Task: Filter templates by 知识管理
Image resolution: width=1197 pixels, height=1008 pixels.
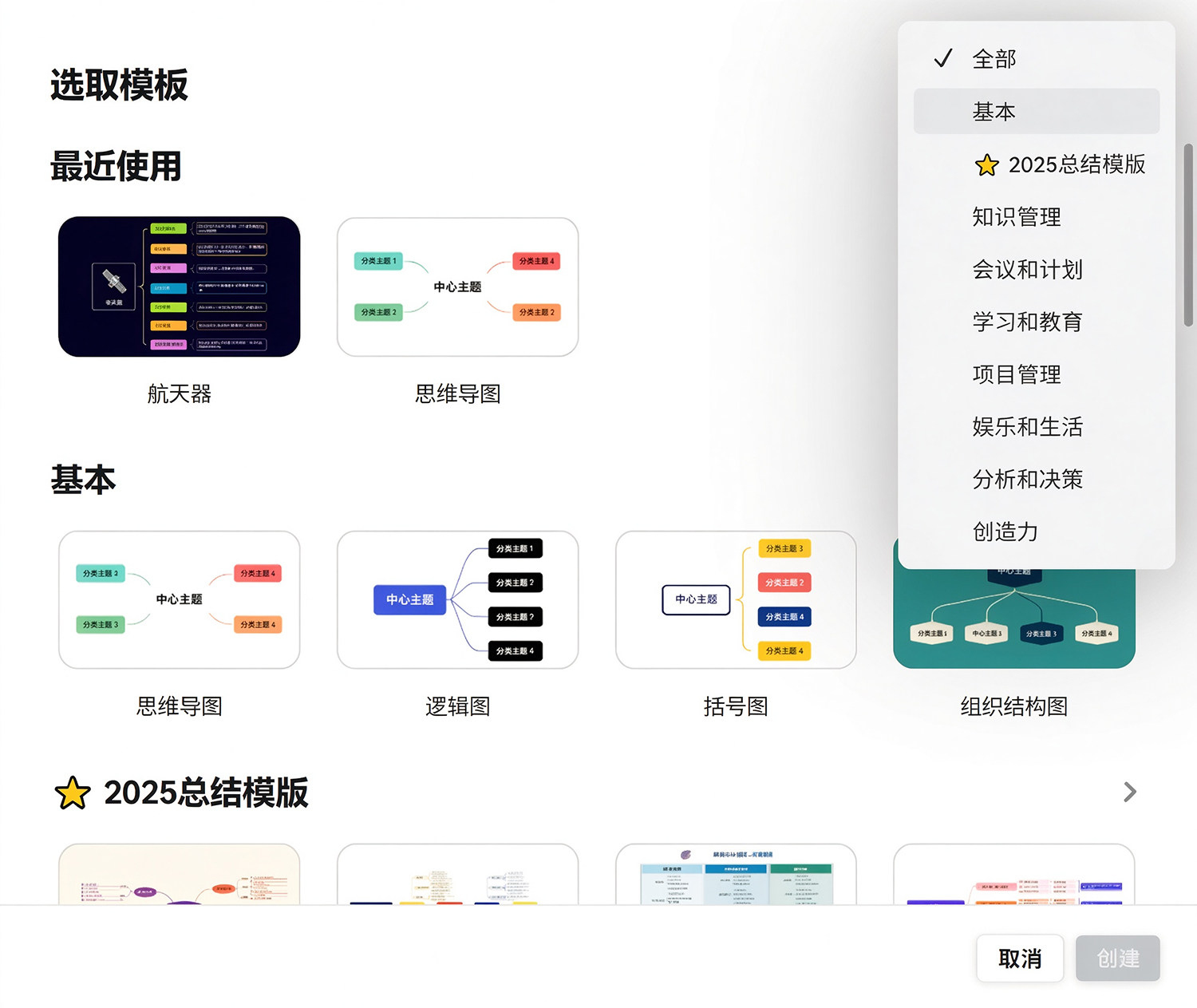Action: tap(1037, 216)
